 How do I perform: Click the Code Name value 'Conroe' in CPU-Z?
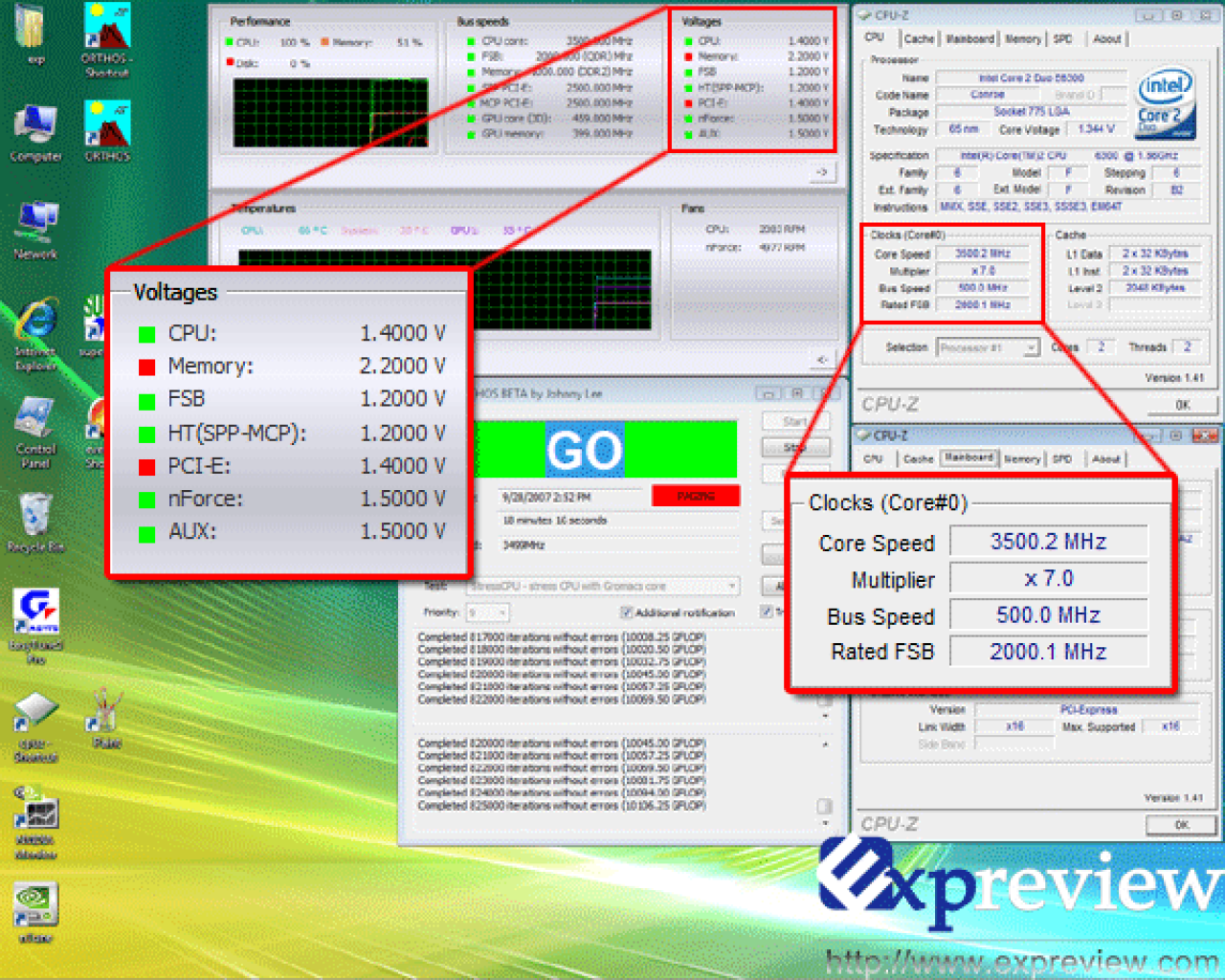pos(988,95)
